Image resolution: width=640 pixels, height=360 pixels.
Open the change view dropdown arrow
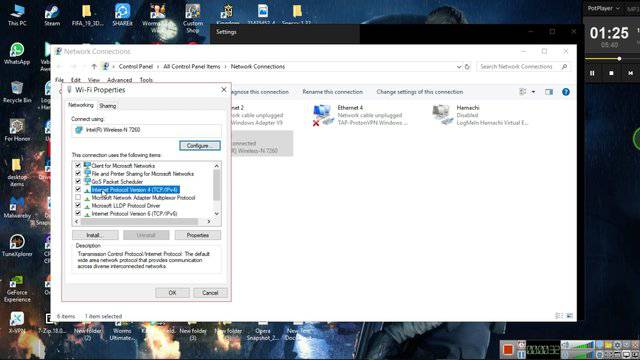533,92
